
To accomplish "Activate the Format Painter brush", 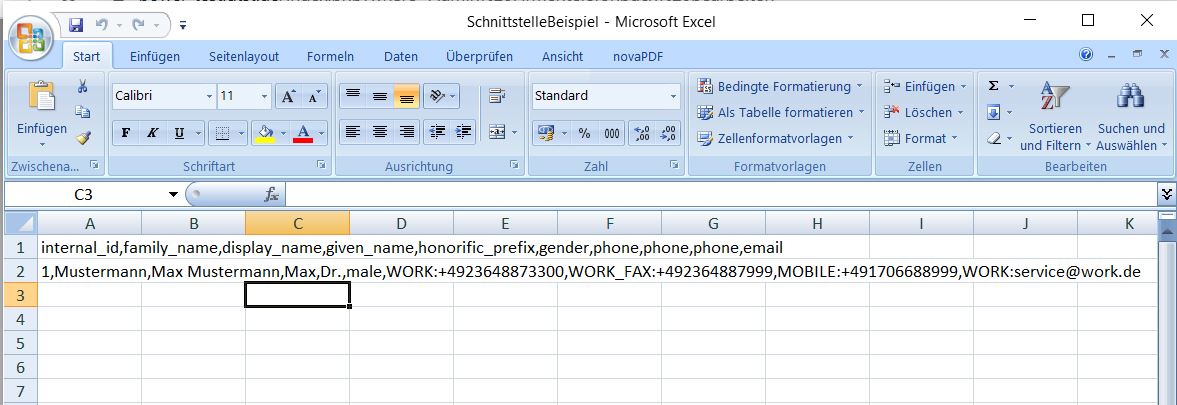I will coord(83,137).
